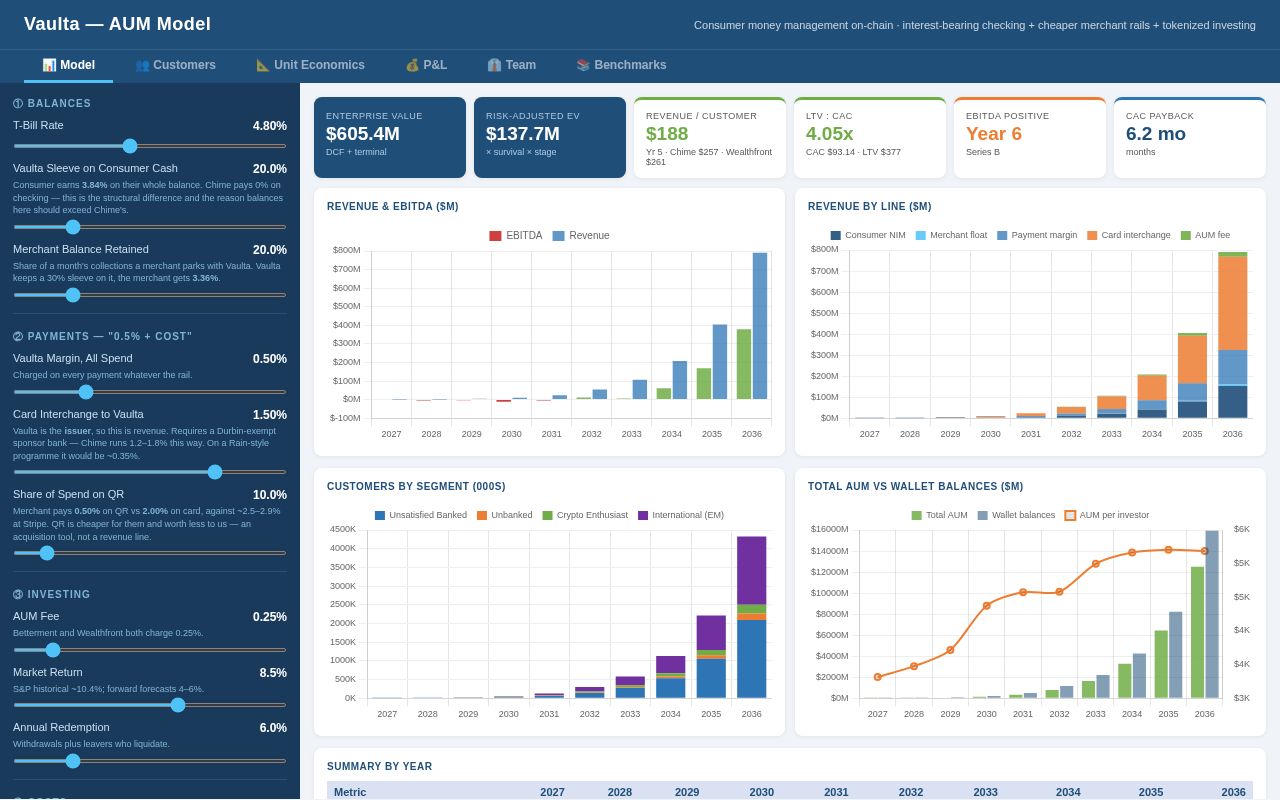This screenshot has width=1280, height=800.
Task: Click the Vaulta Margin value 0.50%
Action: pos(270,359)
